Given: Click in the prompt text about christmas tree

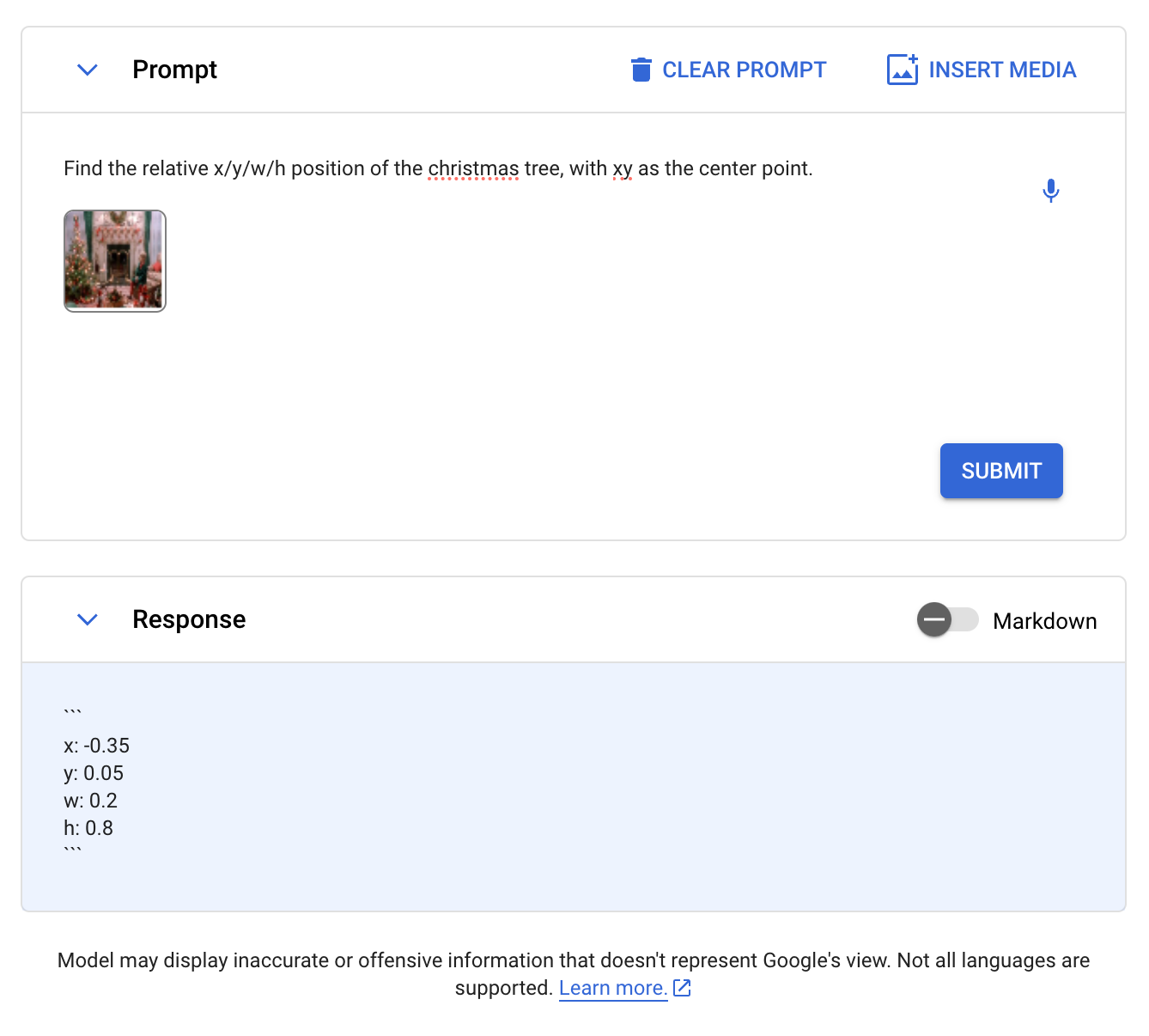Looking at the screenshot, I should [438, 168].
